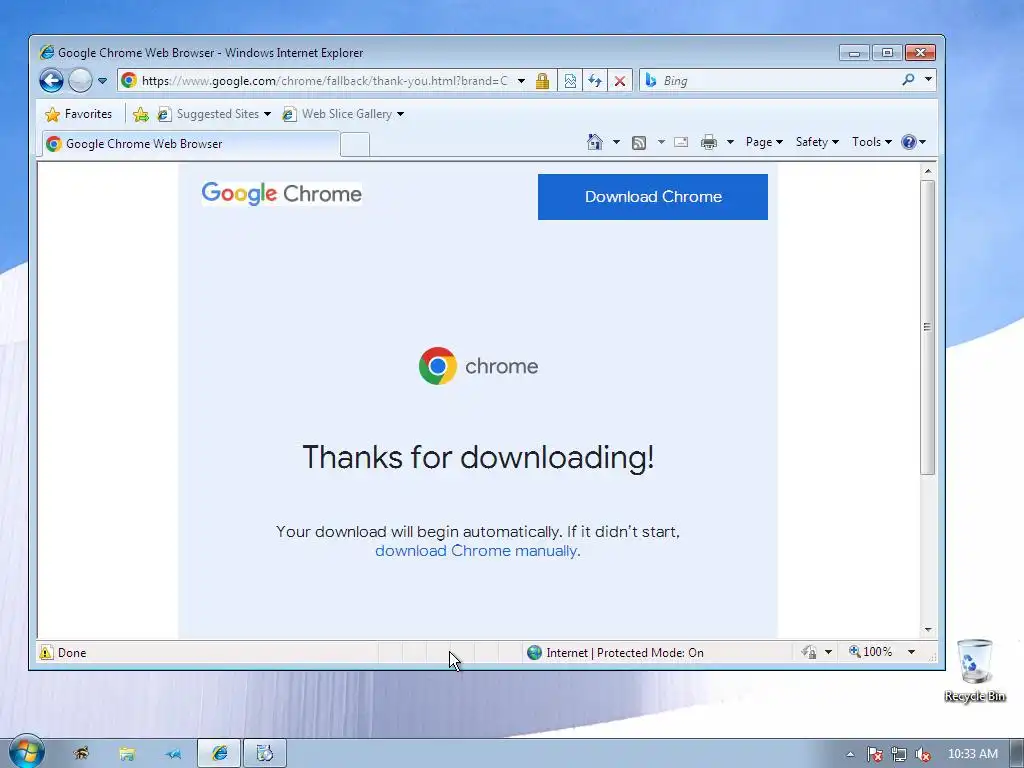Expand the address bar autocomplete dropdown
Viewport: 1024px width, 768px height.
point(521,81)
